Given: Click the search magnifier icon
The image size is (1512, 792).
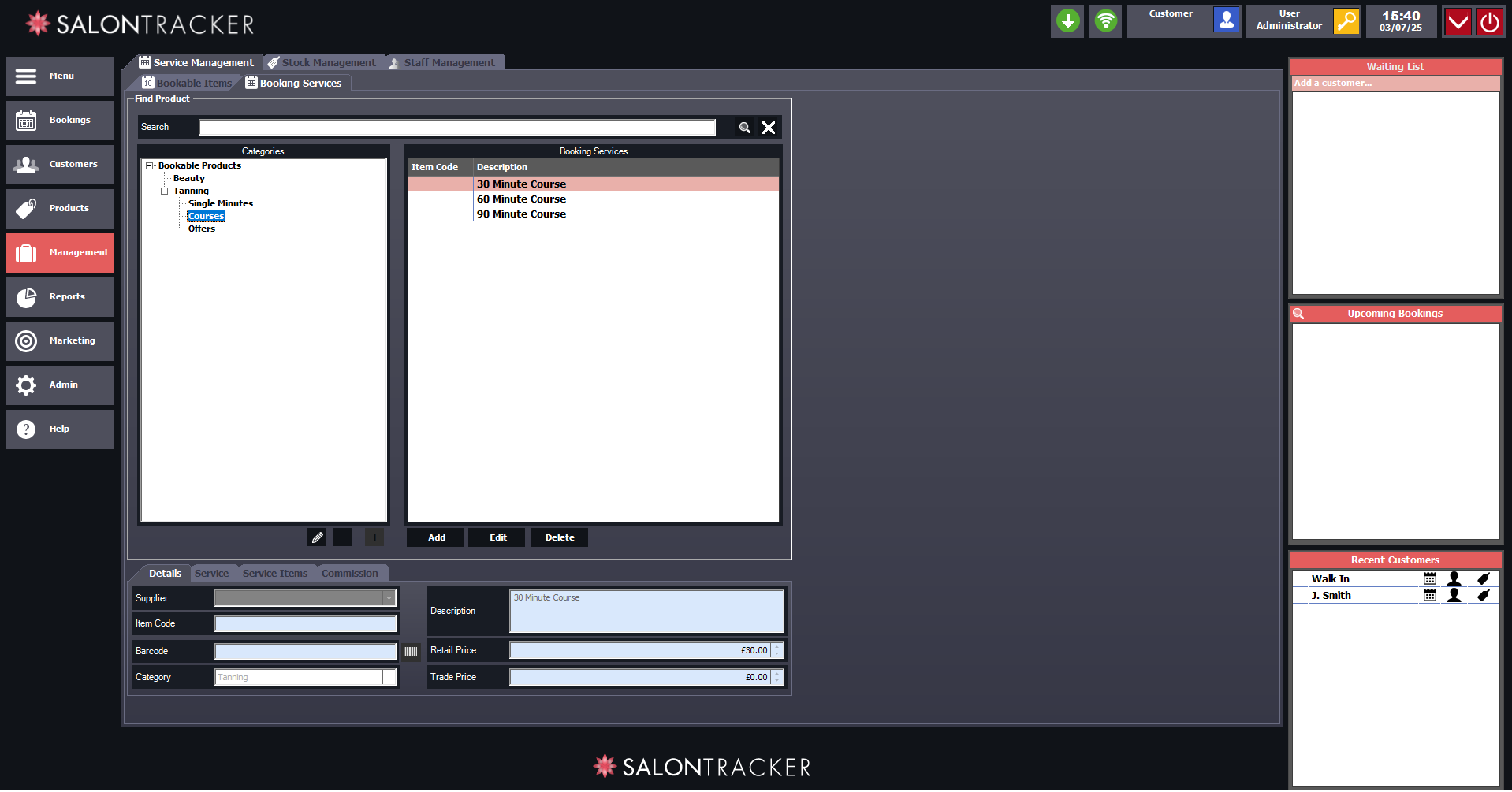Looking at the screenshot, I should click(744, 128).
